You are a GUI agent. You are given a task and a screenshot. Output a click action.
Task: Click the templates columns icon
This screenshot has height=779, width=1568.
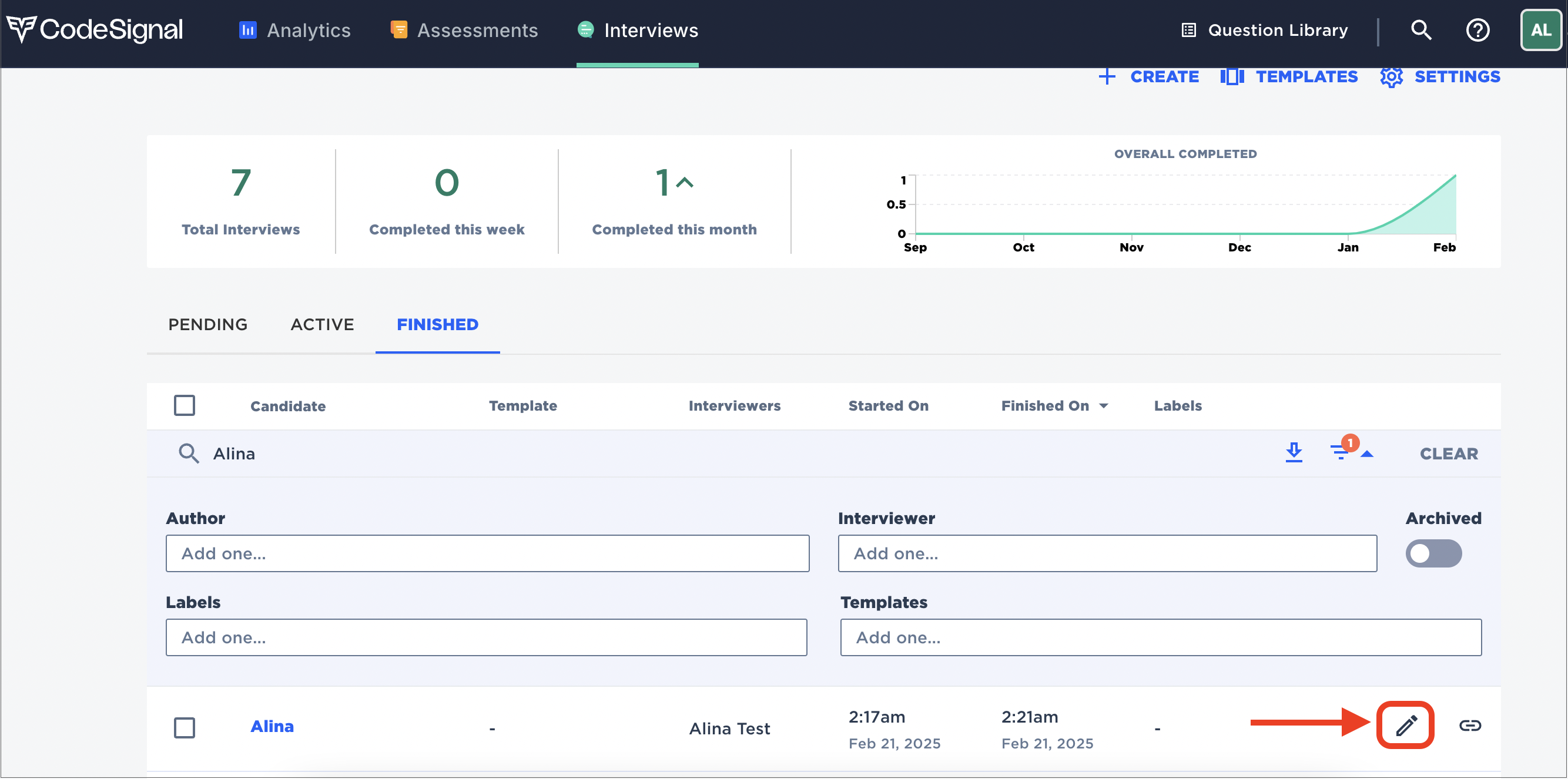1232,77
